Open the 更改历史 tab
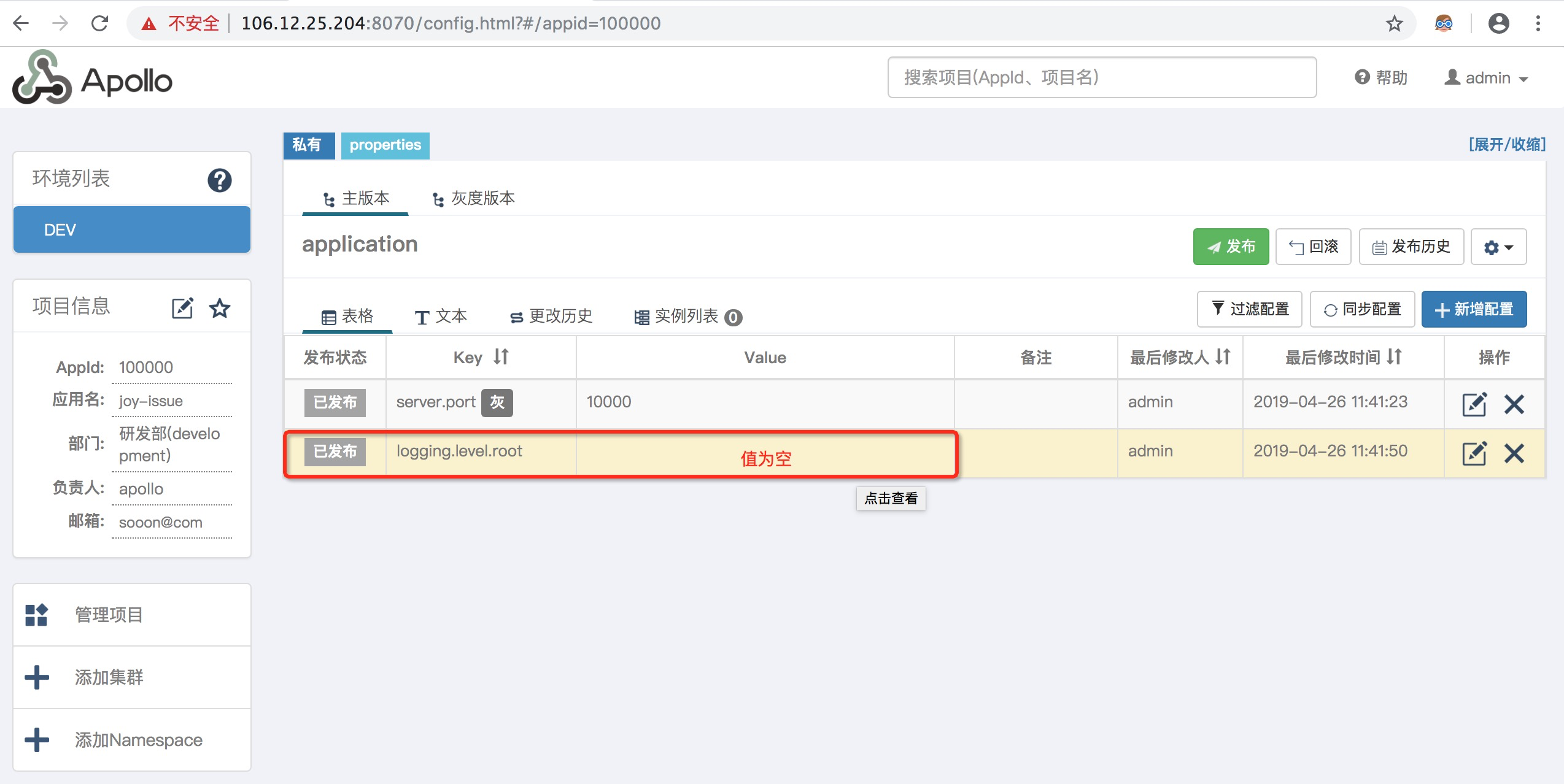 [x=551, y=316]
